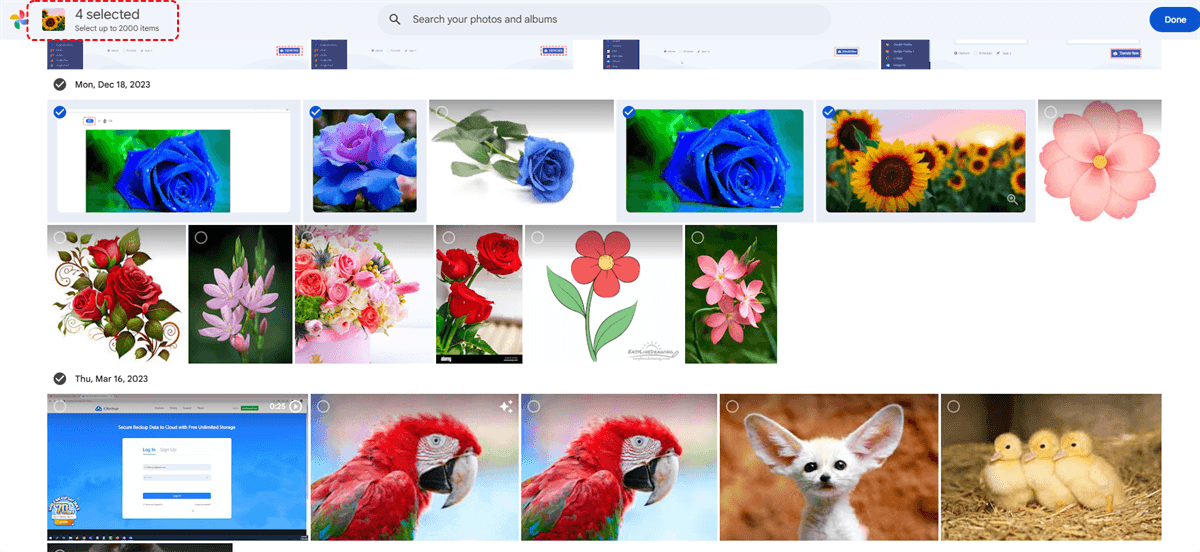Click the sunflower album cover thumbnail in header

[54, 20]
